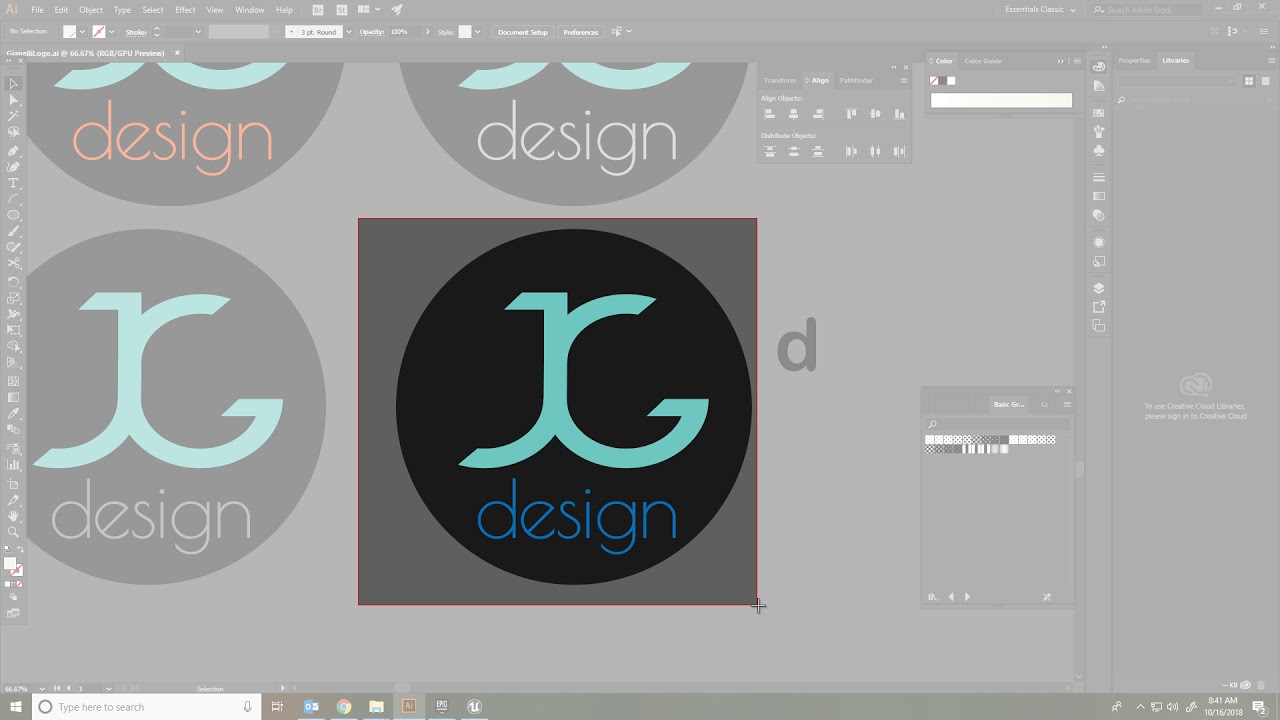
Task: Select the Column Graph tool
Action: (14, 465)
